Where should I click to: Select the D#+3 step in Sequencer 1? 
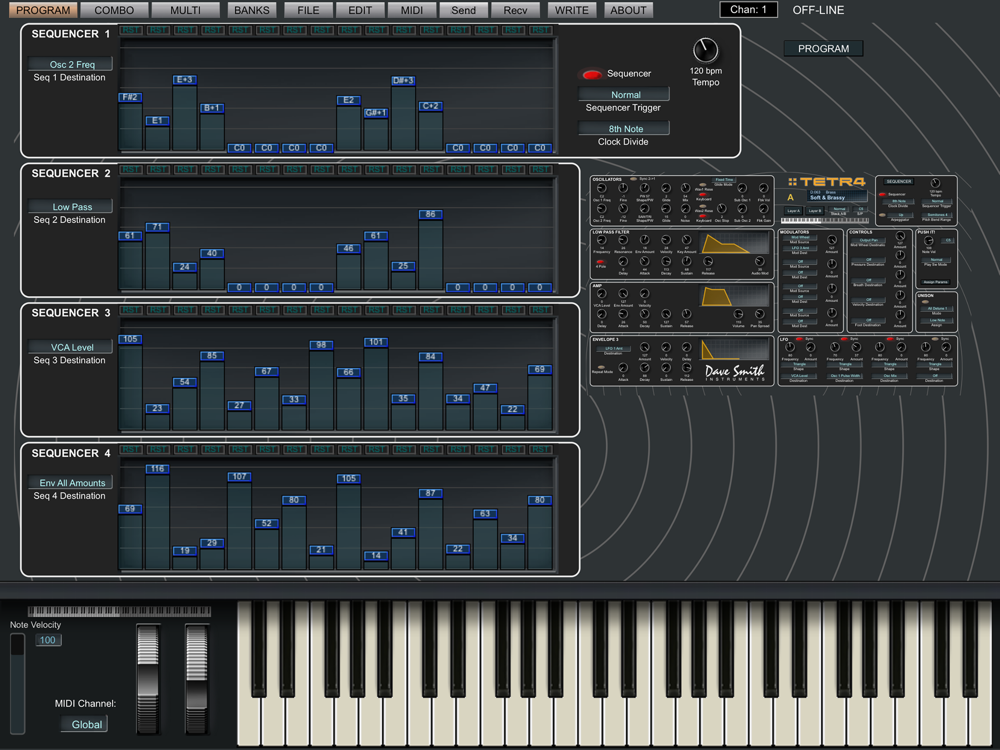point(403,81)
